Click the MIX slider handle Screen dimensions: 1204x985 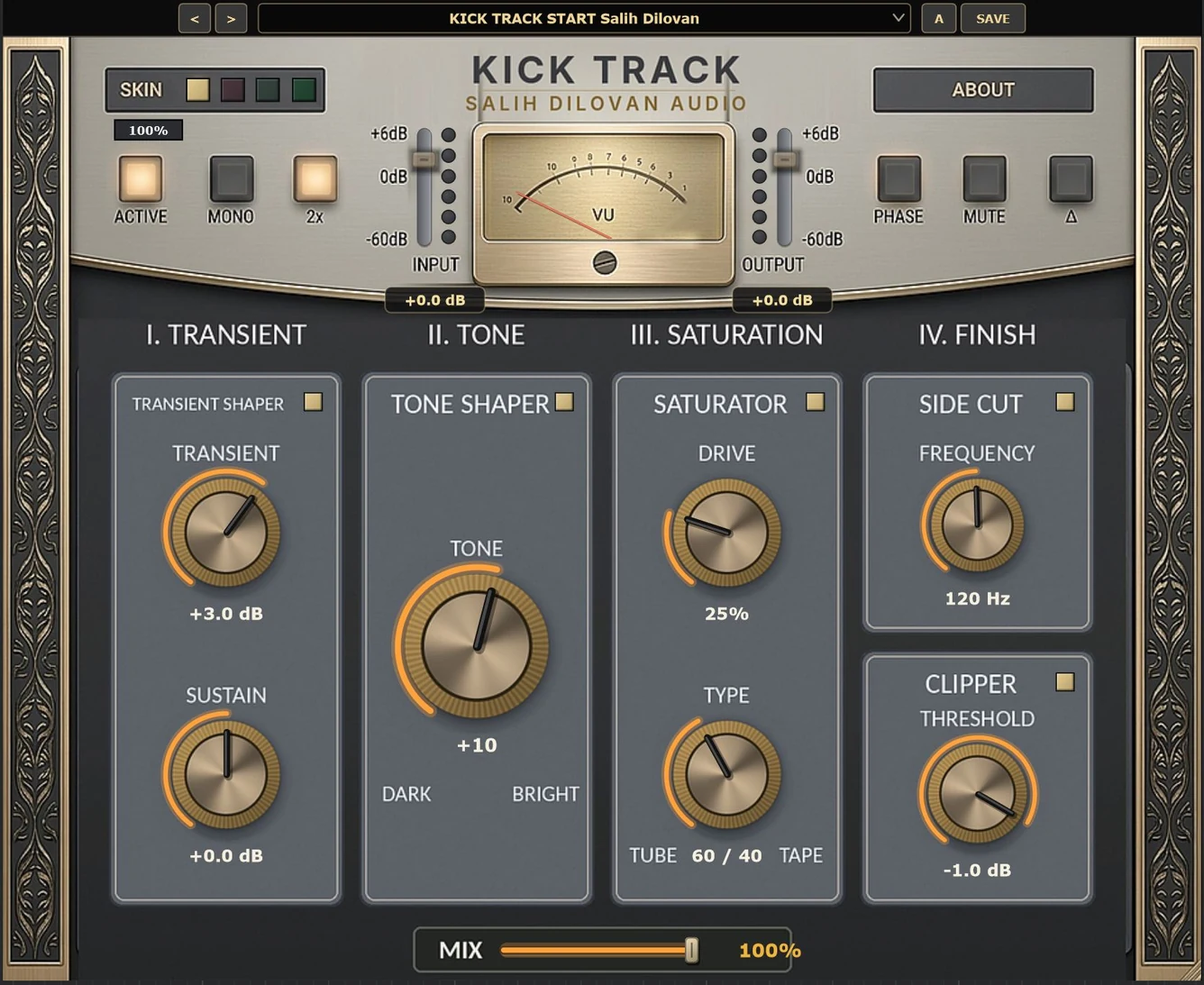pos(691,950)
